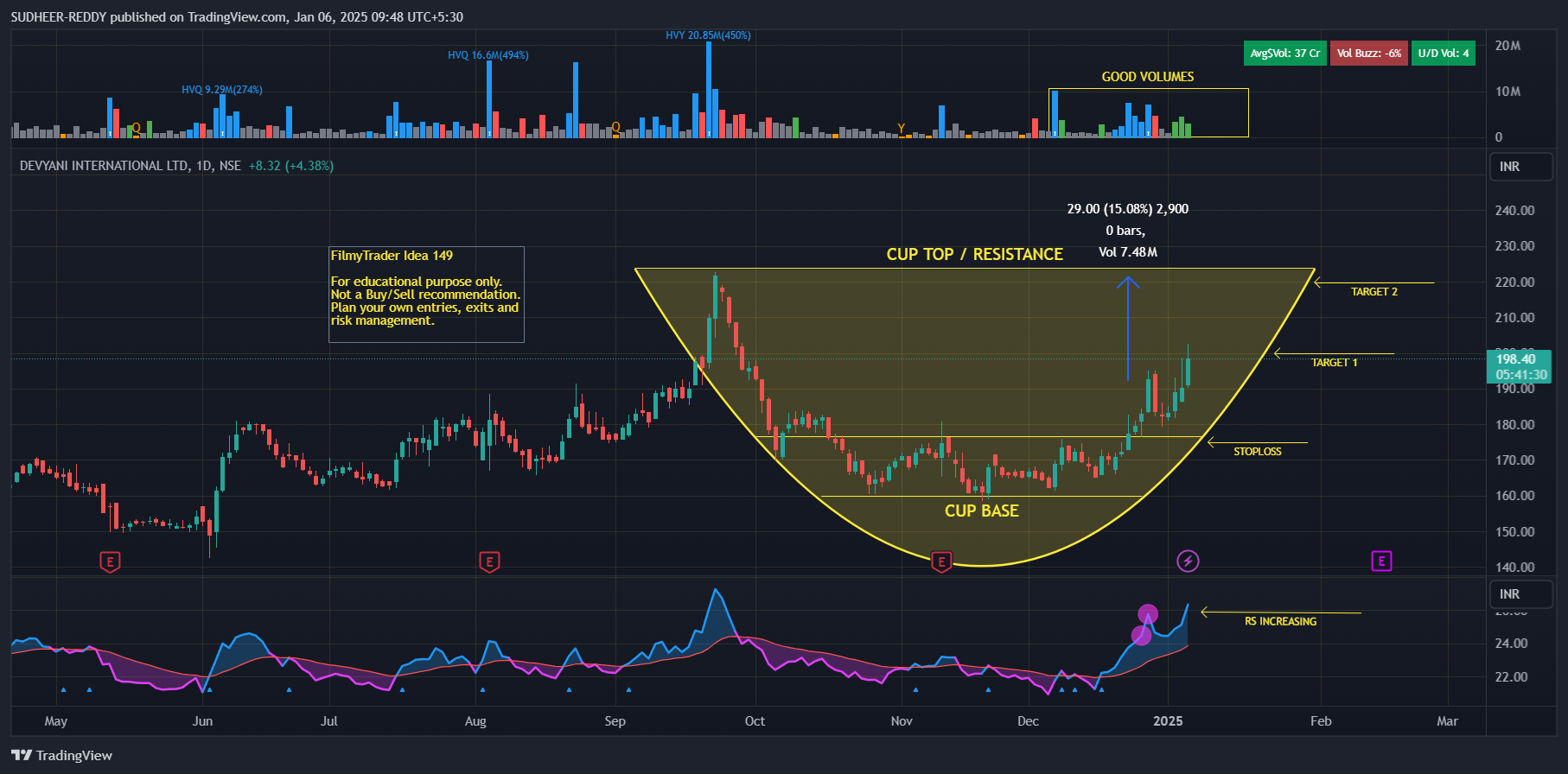
Task: Click the HVY 20.85M(450%) volume label
Action: click(708, 35)
